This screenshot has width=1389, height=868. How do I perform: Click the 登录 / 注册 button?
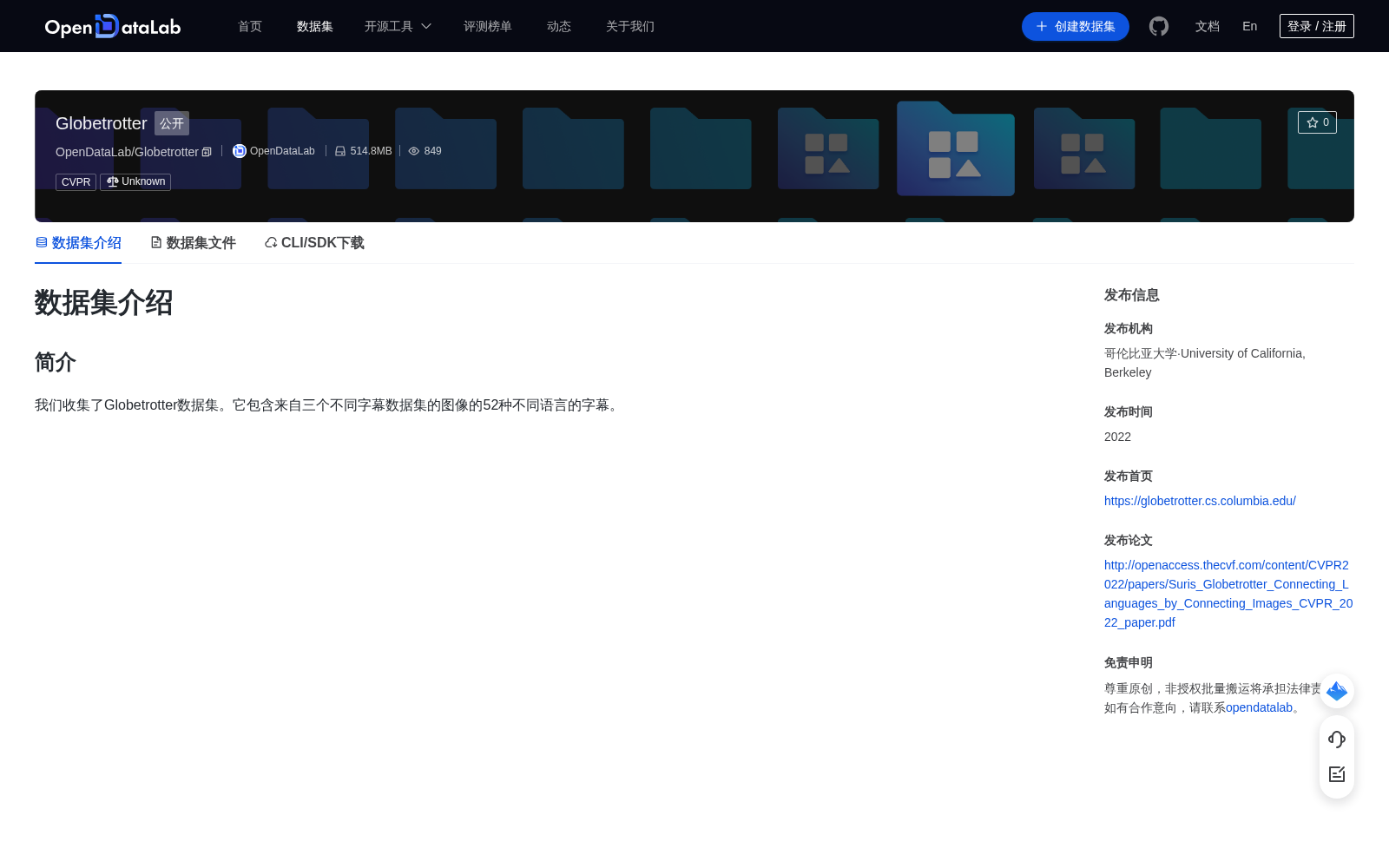coord(1317,26)
